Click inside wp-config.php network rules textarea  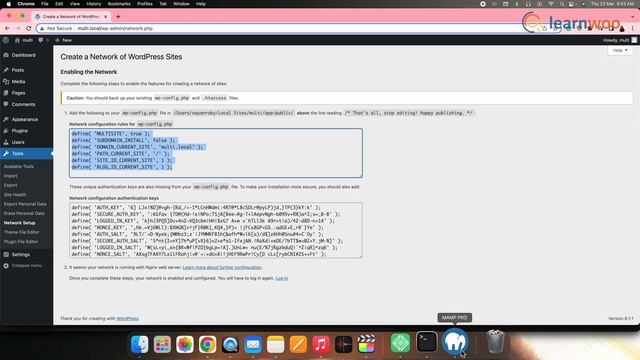(216, 153)
